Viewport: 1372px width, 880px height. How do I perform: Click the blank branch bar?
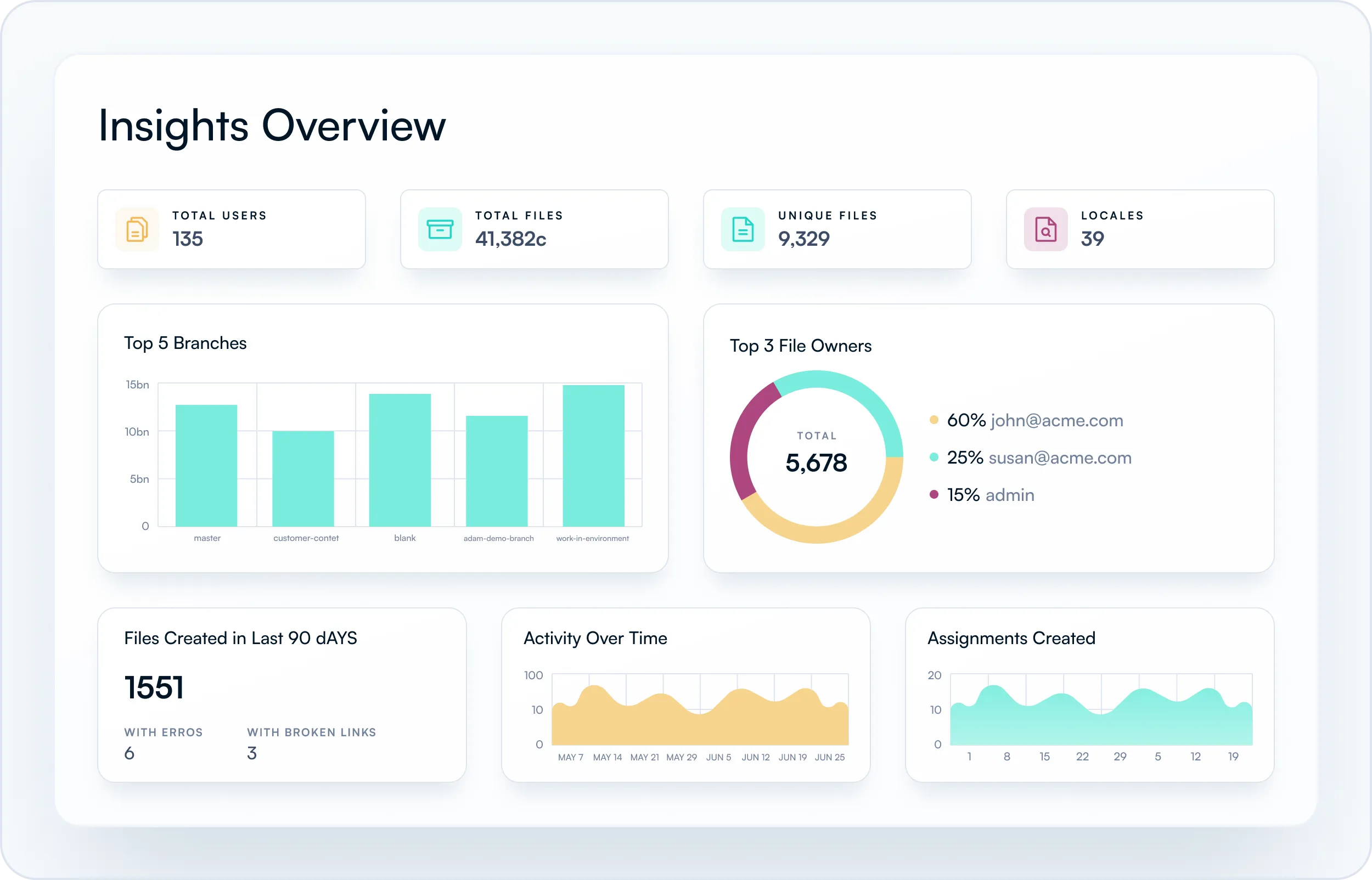400,460
